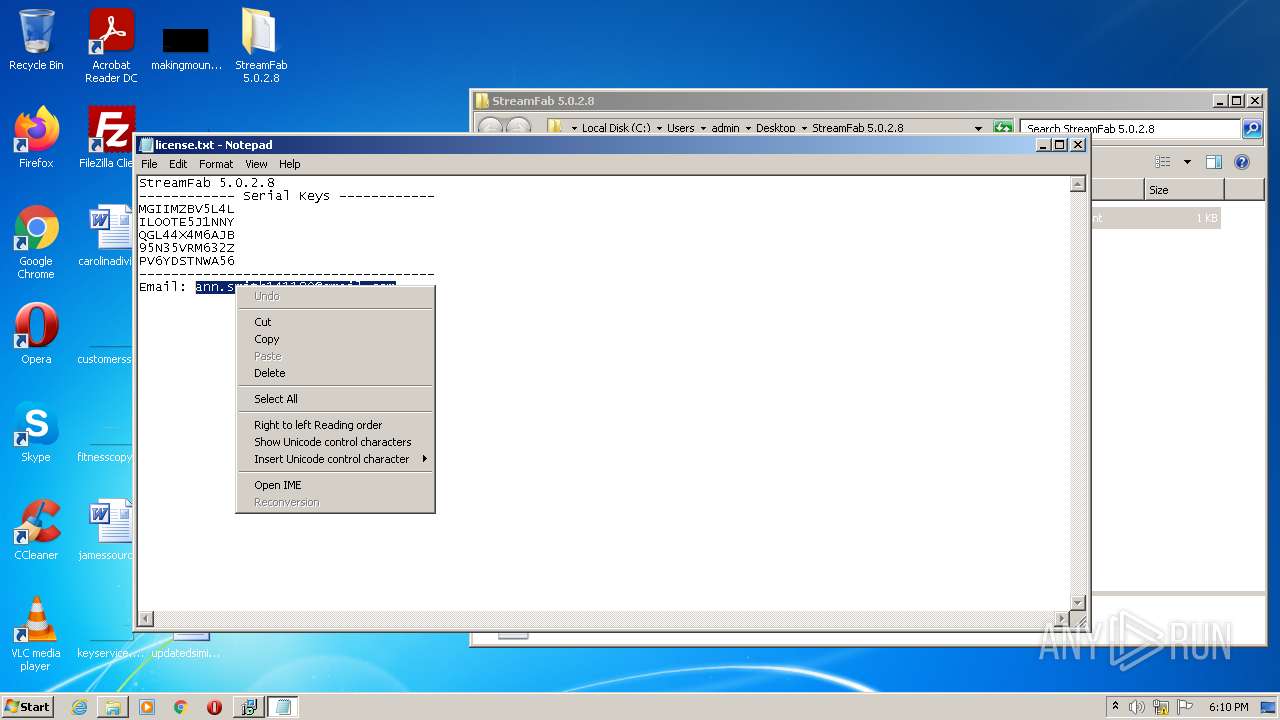Open the Notepad View menu
Screen dimensions: 1280x720
[x=256, y=164]
